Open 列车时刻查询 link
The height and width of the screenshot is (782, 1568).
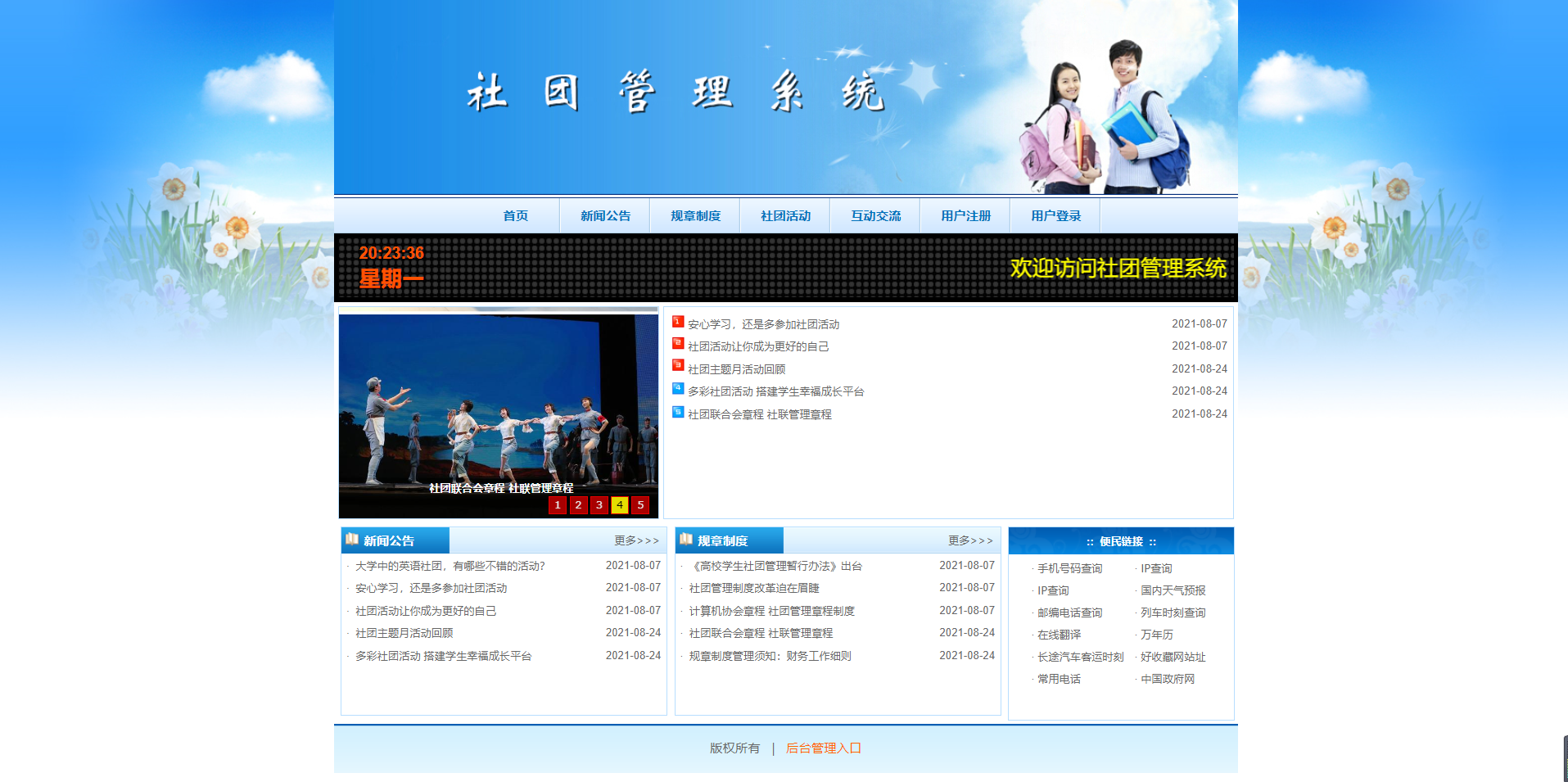(x=1173, y=612)
